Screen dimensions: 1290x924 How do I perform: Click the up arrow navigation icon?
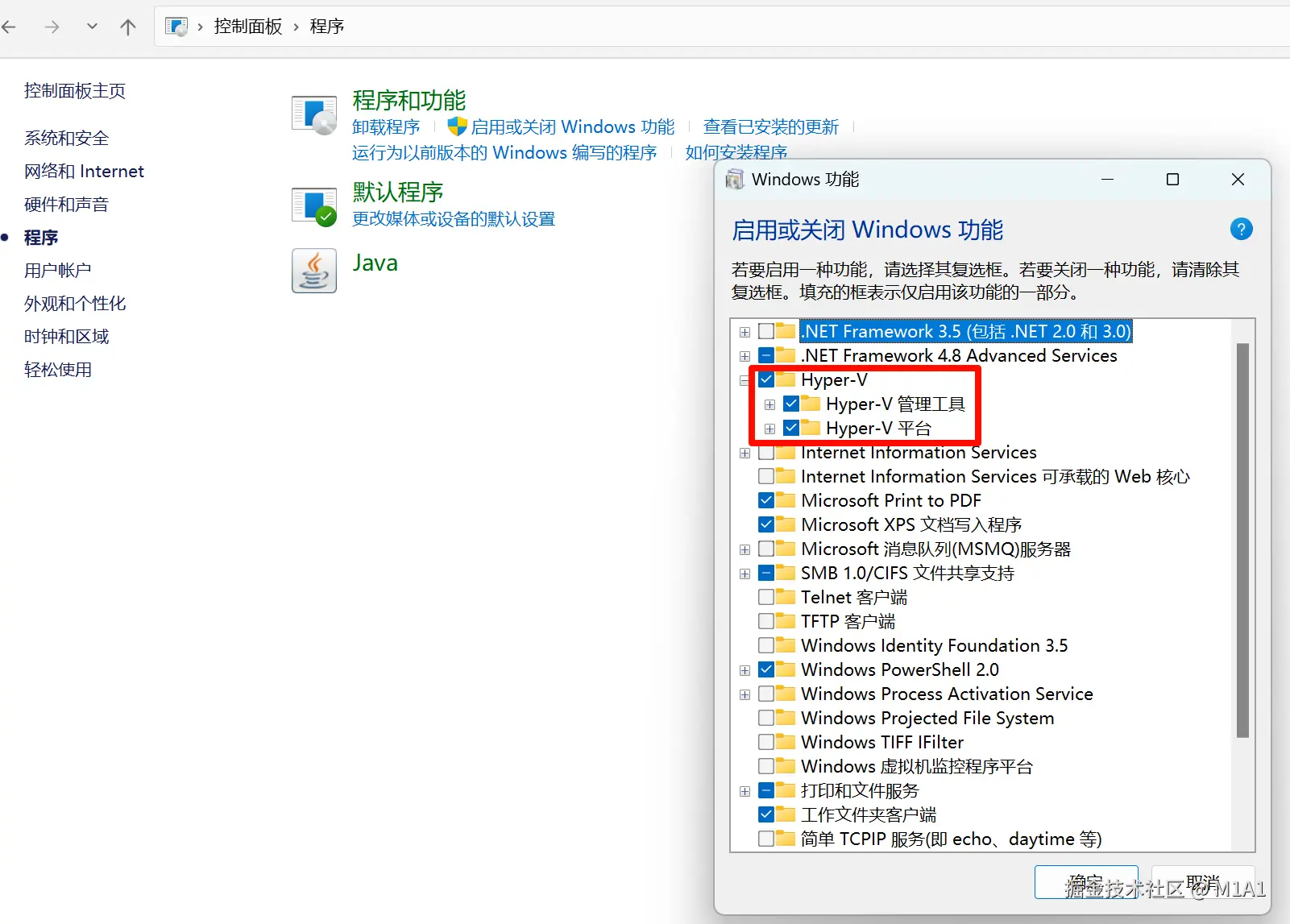pyautogui.click(x=128, y=27)
